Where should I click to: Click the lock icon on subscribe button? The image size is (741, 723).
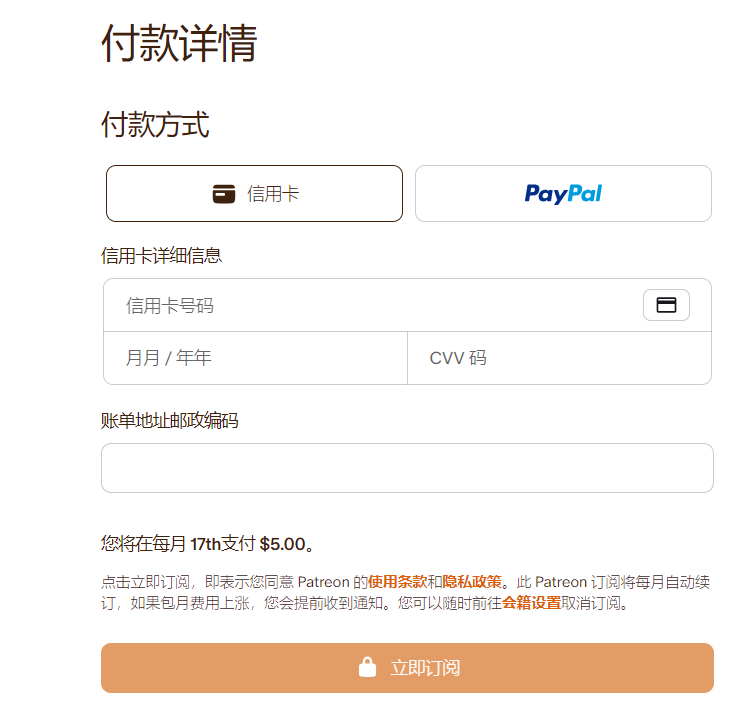coord(367,667)
